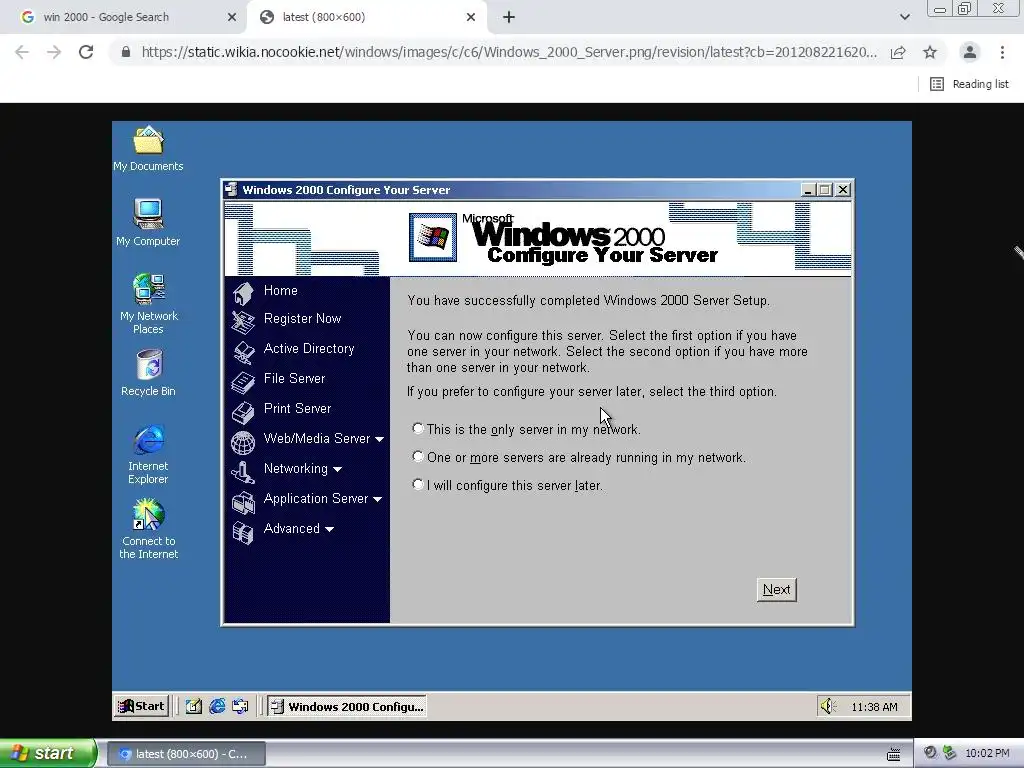1024x768 pixels.
Task: Click the Networking sidebar icon
Action: 243,472
